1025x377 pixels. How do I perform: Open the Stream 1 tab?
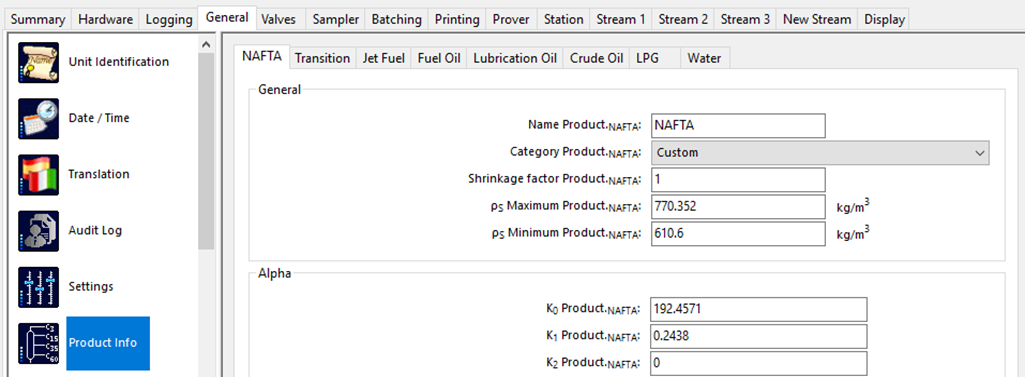621,20
